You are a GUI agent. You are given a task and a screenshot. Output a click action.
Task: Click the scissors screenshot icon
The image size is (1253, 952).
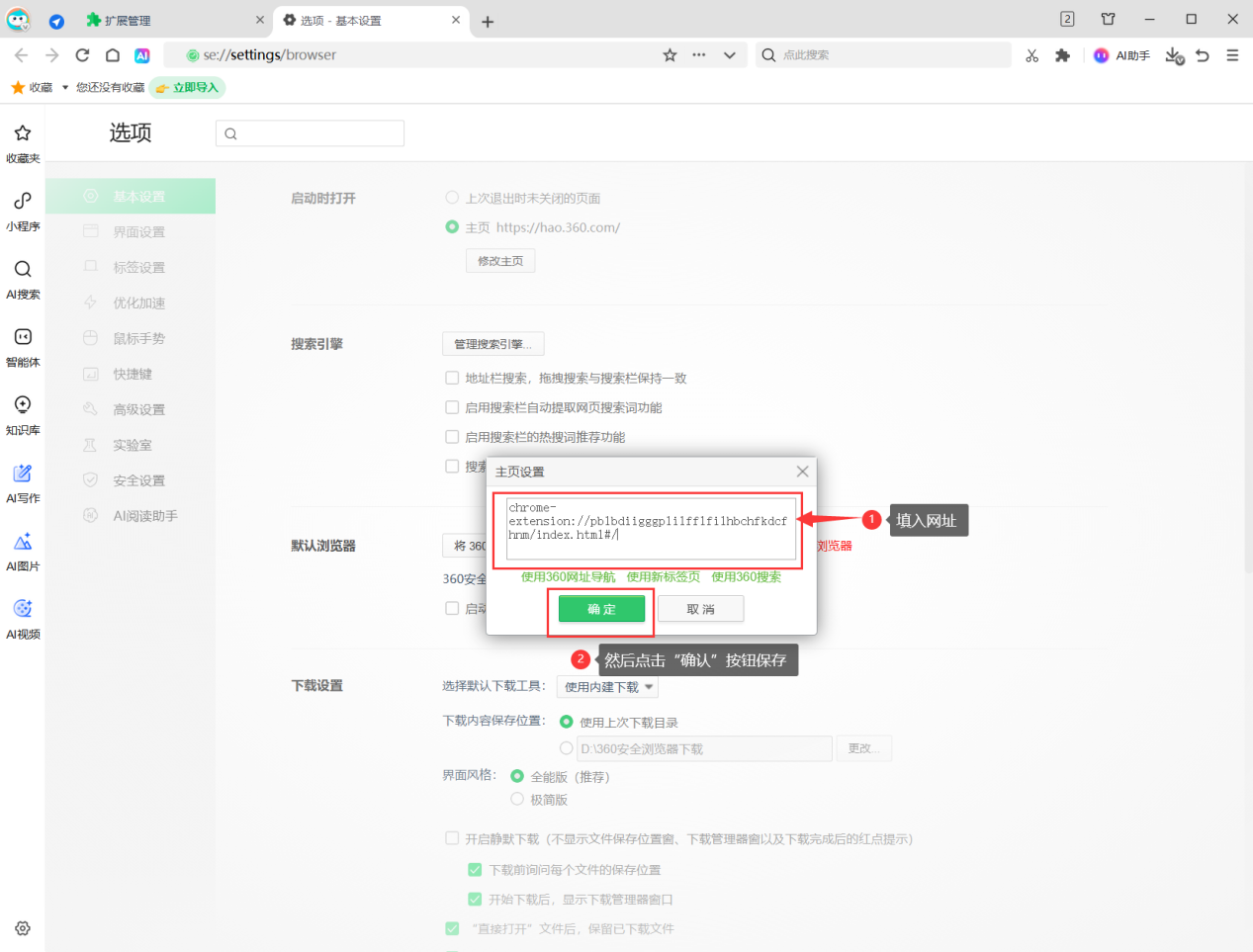pyautogui.click(x=1031, y=55)
